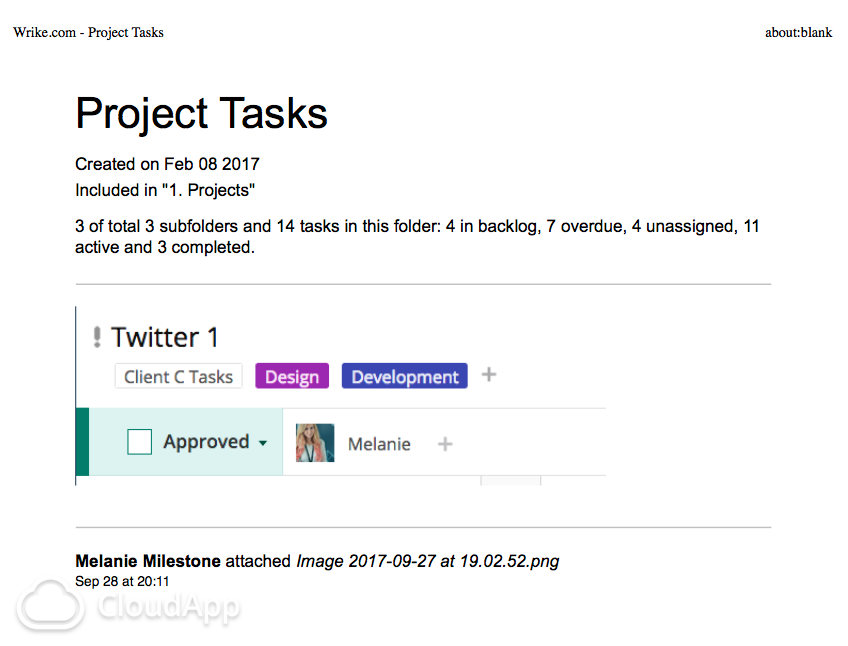Select the purple Design tag
Screen dimensions: 848x646
point(292,377)
